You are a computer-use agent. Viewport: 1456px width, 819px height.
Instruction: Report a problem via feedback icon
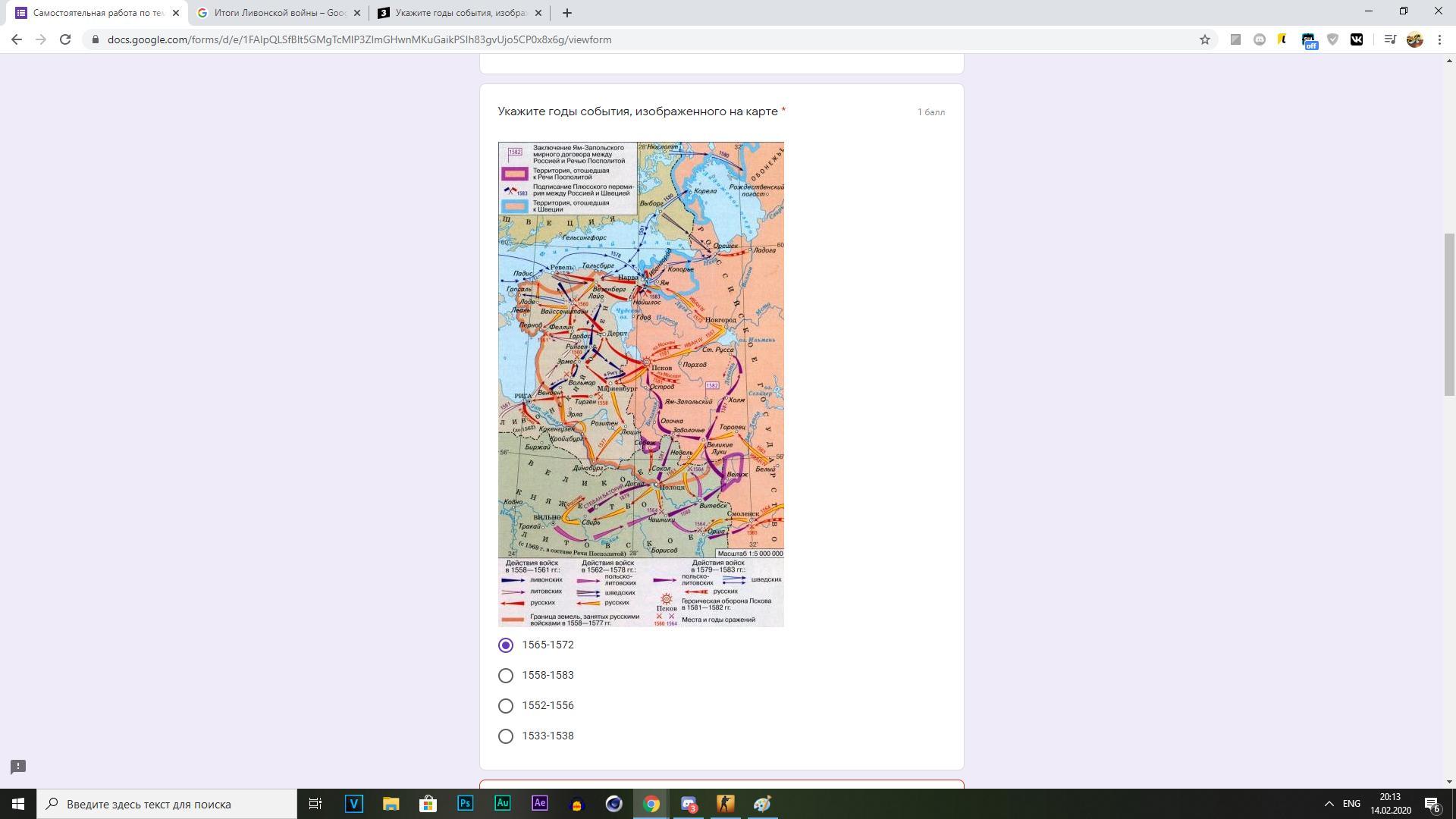coord(18,767)
